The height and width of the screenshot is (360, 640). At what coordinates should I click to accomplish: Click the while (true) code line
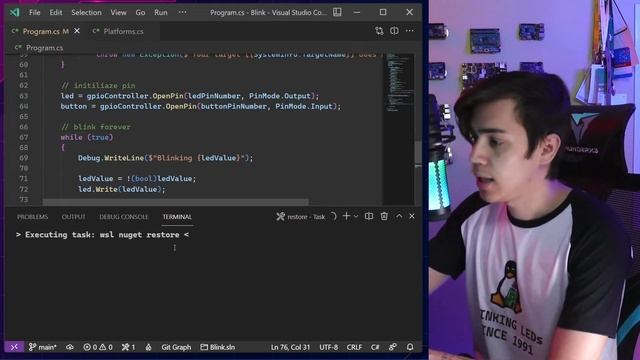coord(87,137)
